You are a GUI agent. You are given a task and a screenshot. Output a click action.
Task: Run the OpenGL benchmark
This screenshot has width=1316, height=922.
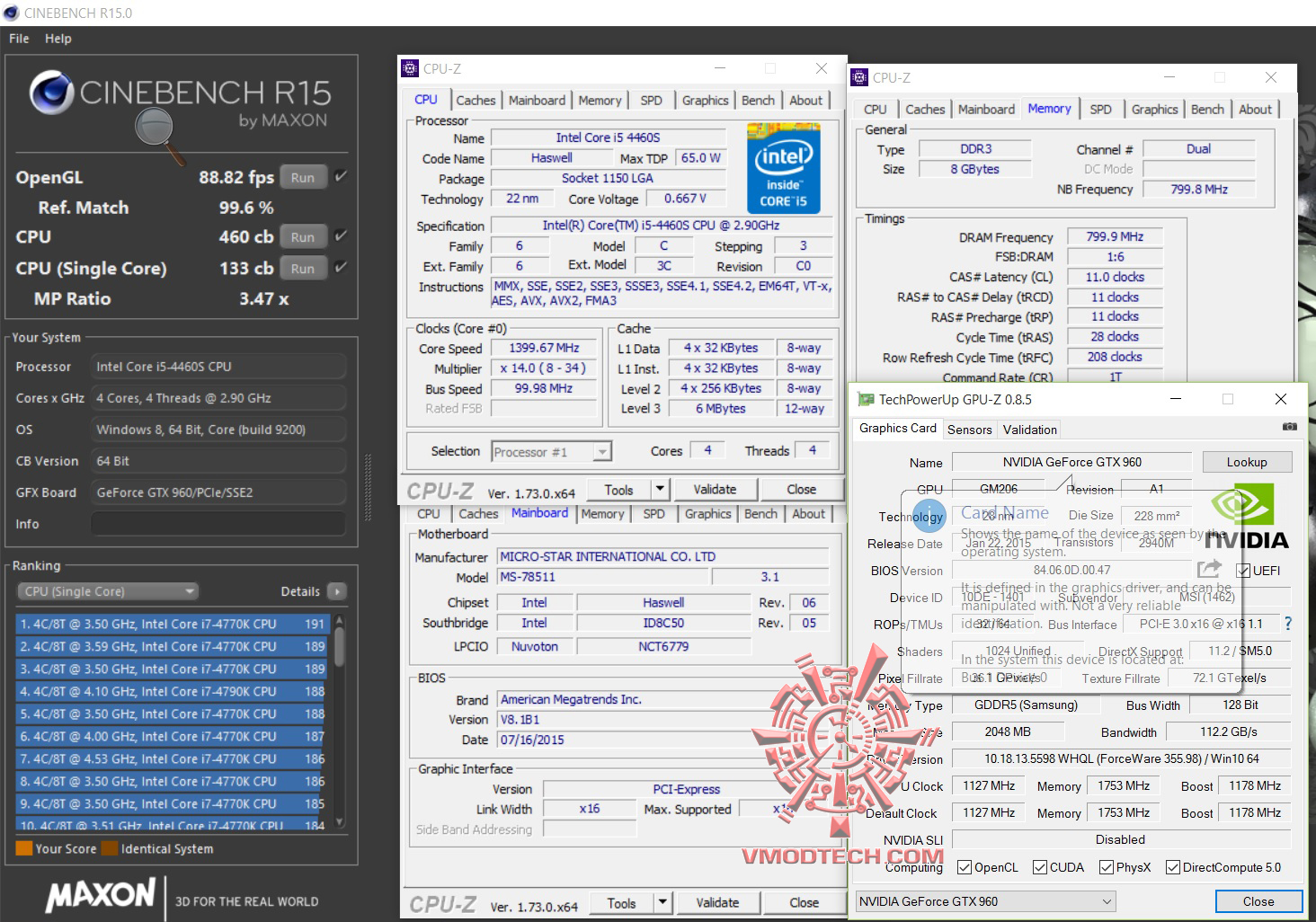(303, 177)
